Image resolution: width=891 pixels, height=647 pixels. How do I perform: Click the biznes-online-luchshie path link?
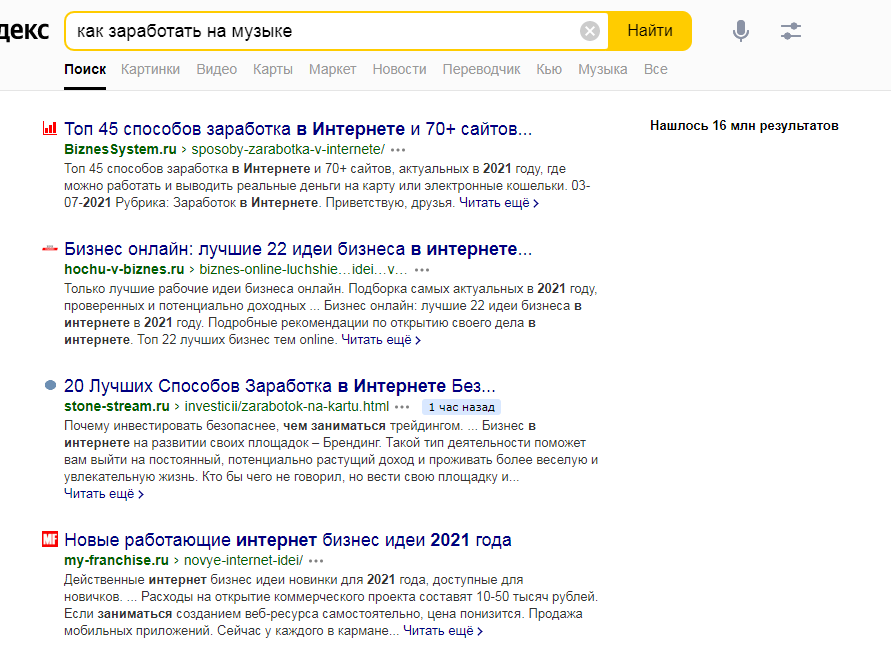pyautogui.click(x=303, y=269)
